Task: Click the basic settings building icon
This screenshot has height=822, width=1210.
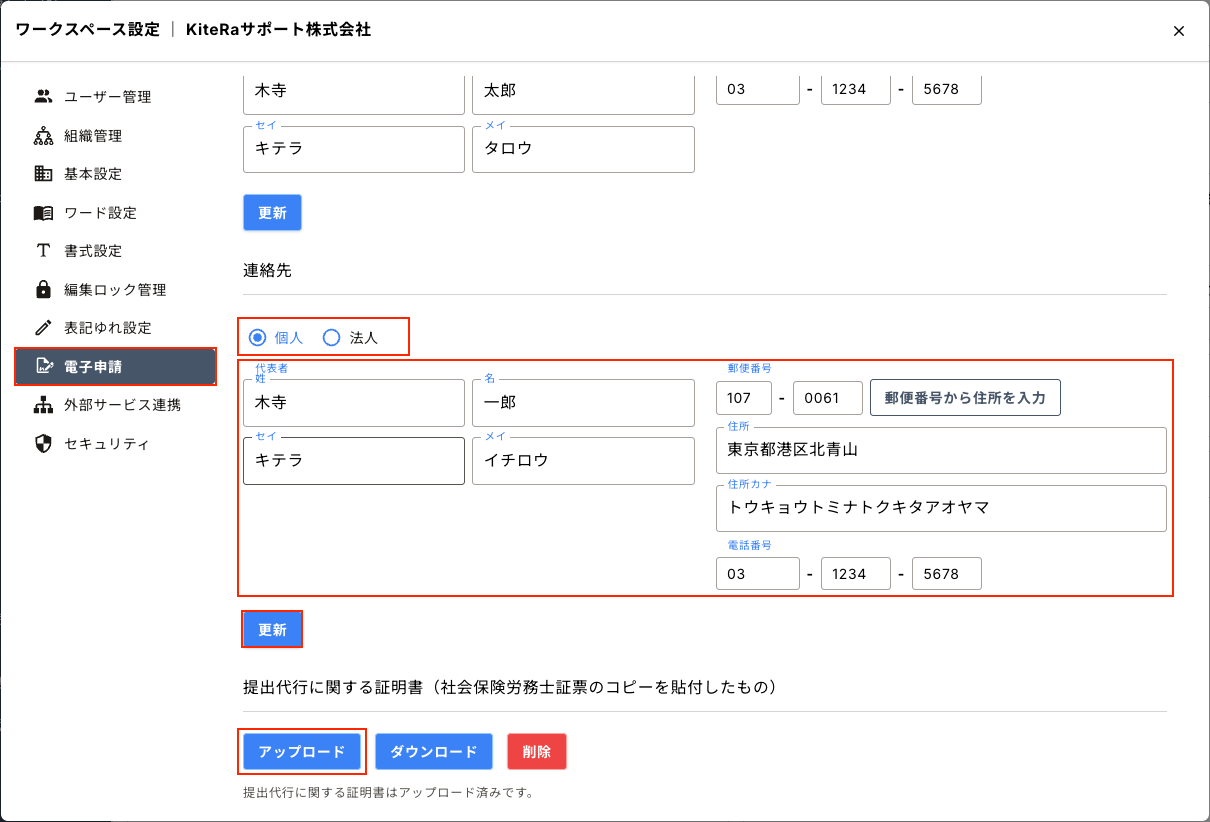Action: click(x=43, y=174)
